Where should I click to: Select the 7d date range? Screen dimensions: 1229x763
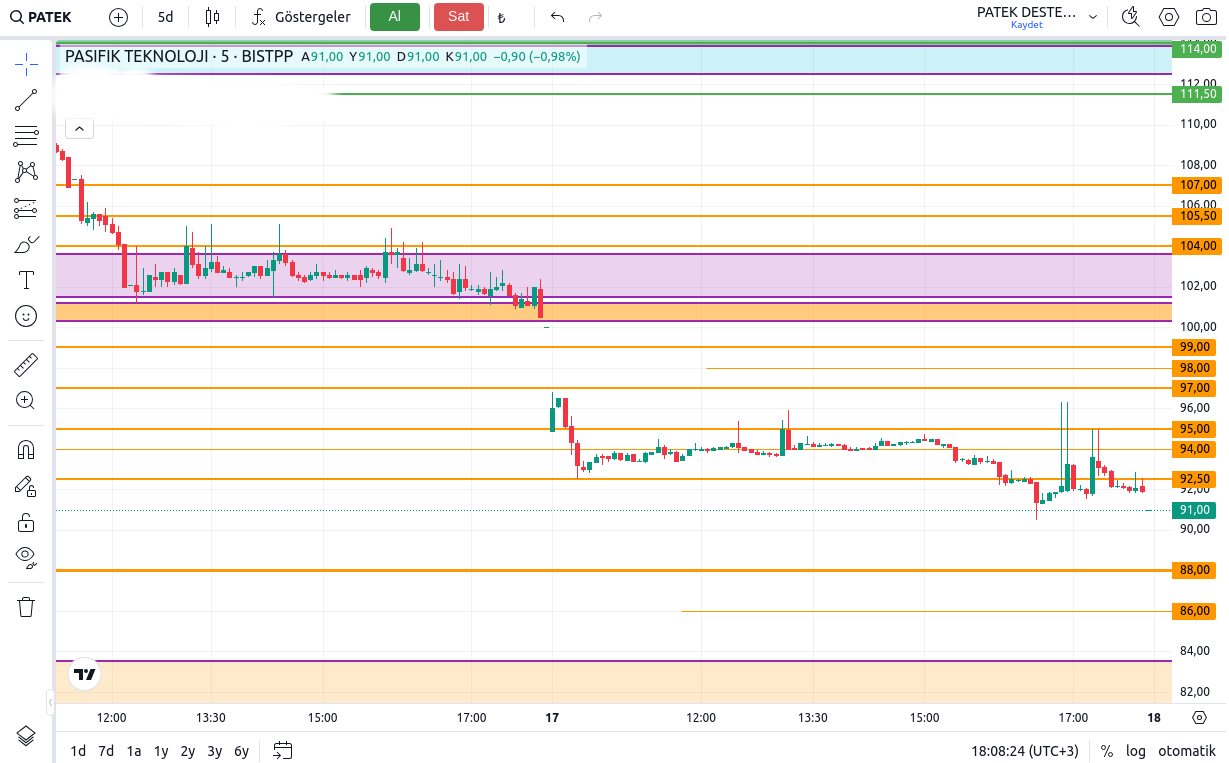tap(106, 751)
